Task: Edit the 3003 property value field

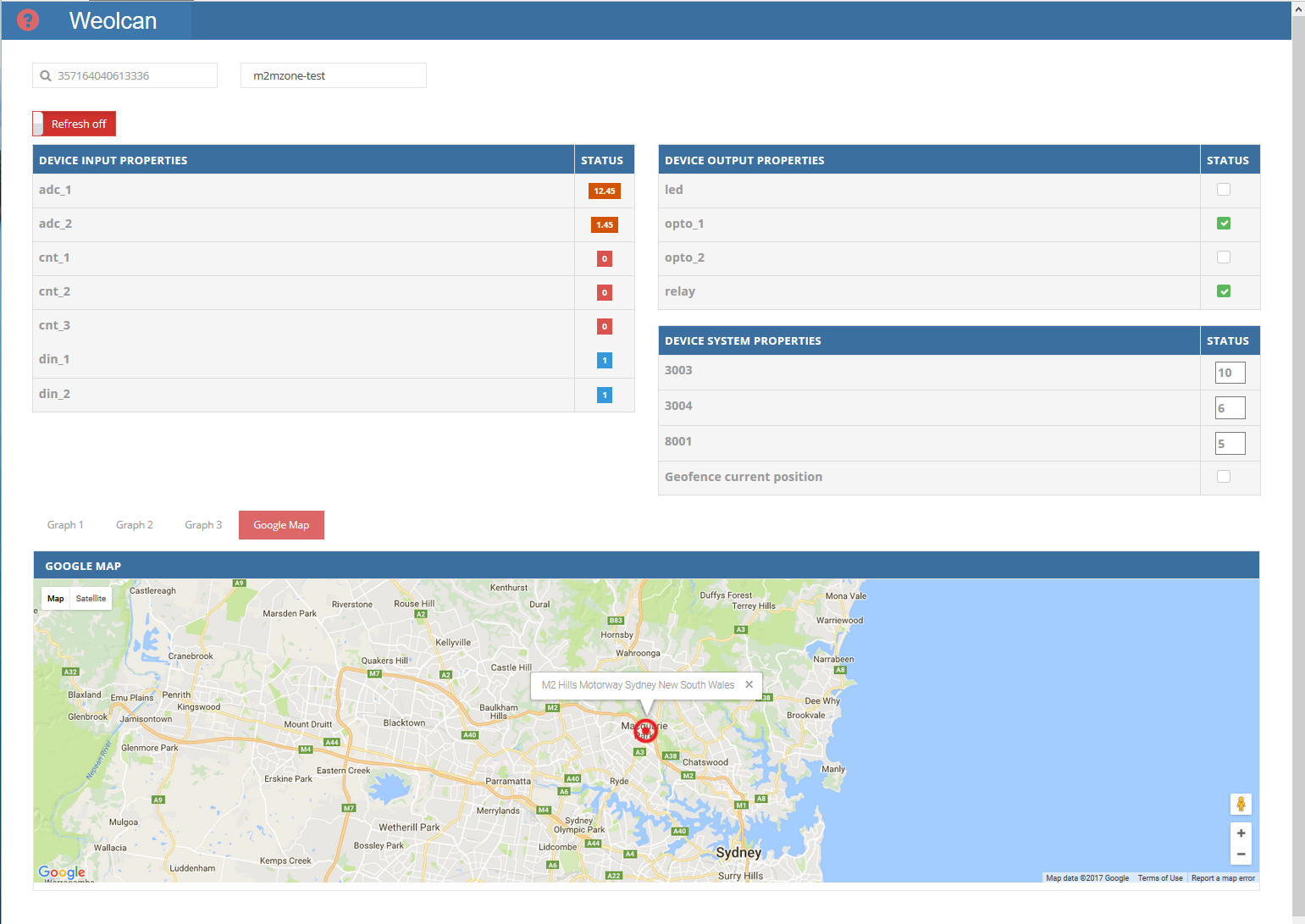Action: (x=1230, y=373)
